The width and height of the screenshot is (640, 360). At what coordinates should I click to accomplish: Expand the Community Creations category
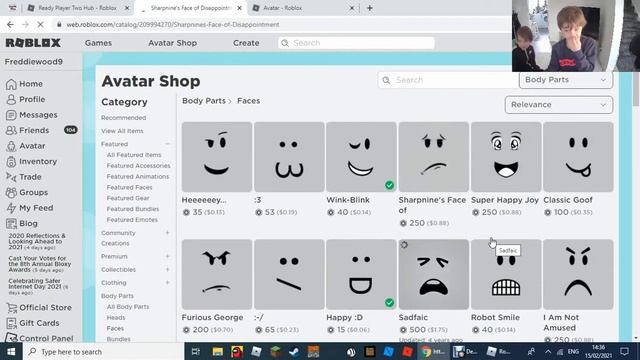[x=167, y=233]
